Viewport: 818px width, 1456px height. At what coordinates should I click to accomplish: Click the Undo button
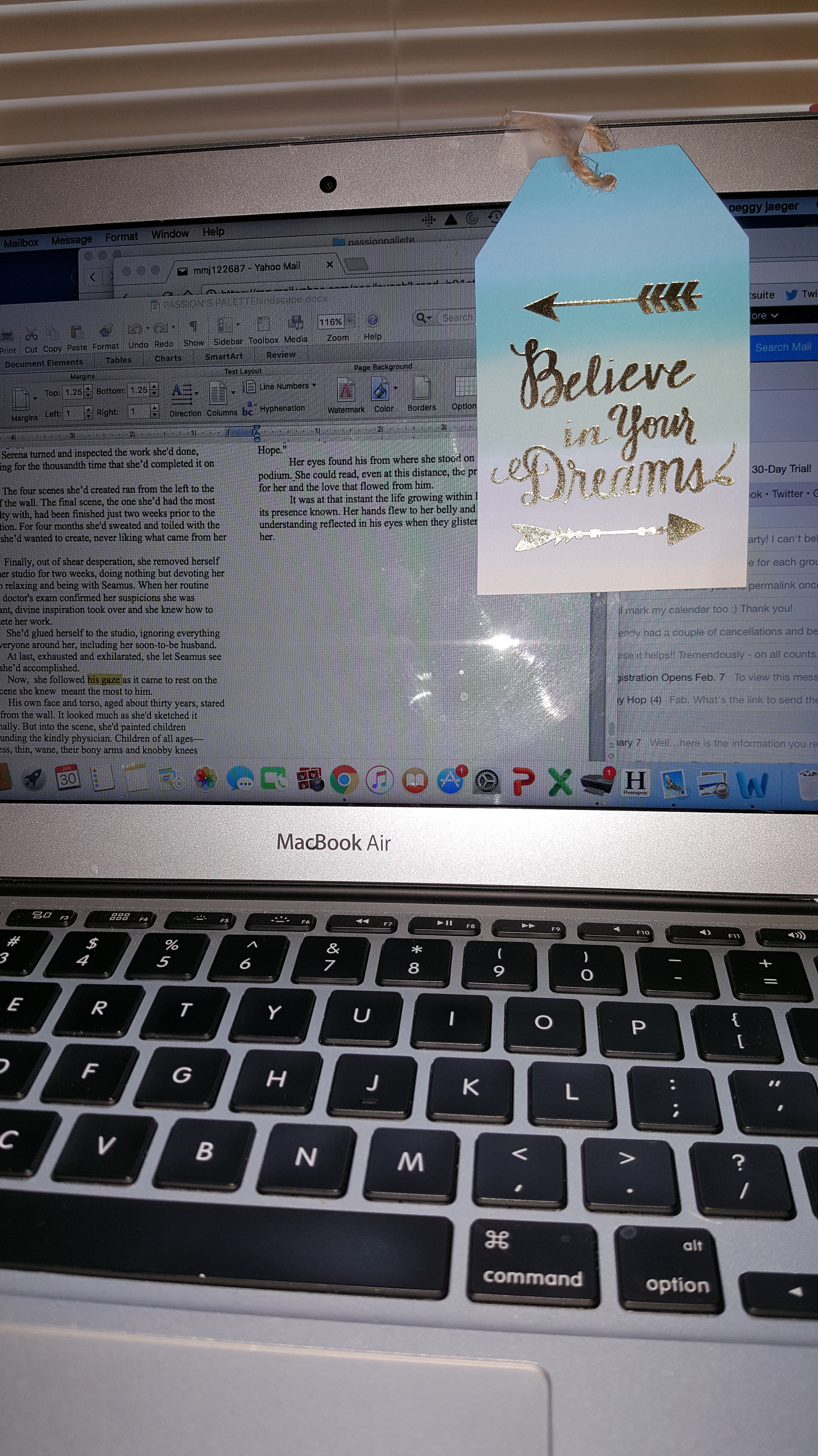[135, 328]
